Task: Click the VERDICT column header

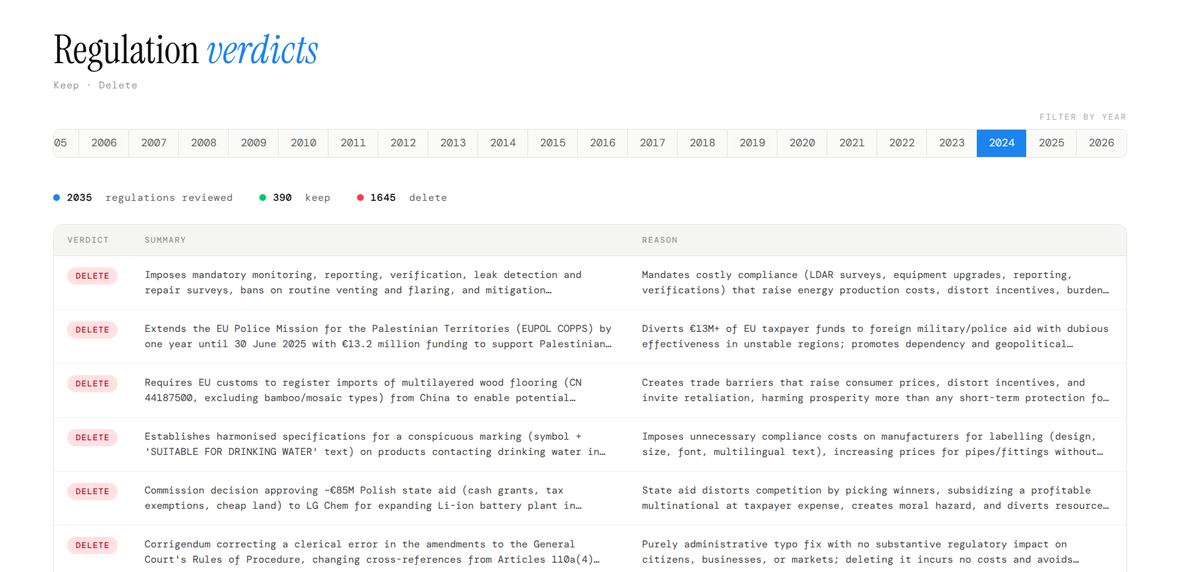Action: tap(88, 240)
